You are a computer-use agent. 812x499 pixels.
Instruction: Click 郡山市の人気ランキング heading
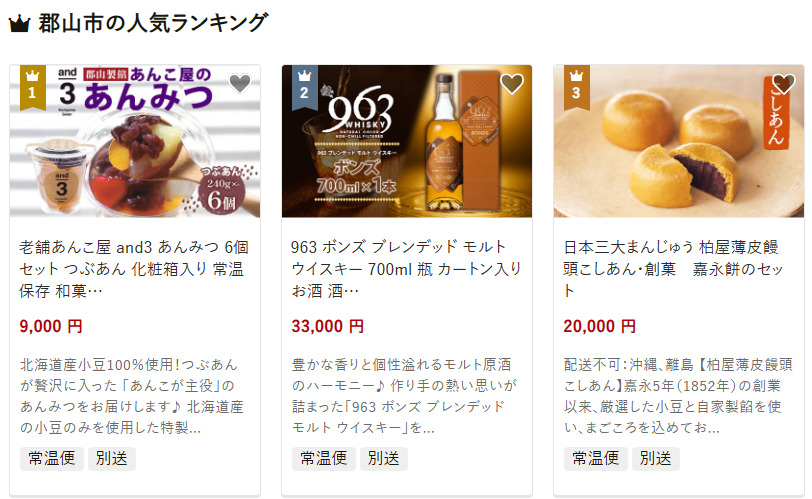(153, 23)
